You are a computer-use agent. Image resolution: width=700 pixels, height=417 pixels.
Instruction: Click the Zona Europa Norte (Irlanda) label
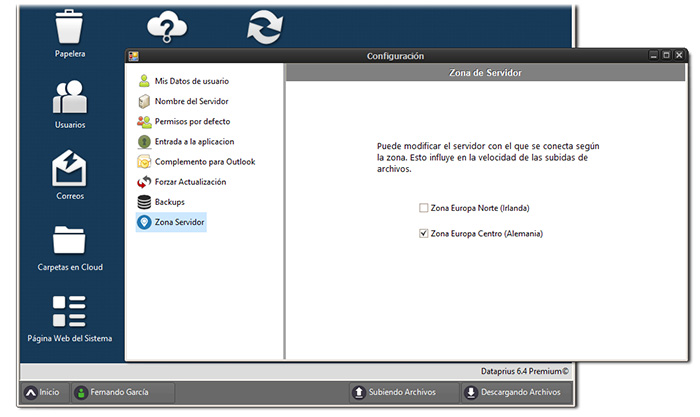point(480,208)
